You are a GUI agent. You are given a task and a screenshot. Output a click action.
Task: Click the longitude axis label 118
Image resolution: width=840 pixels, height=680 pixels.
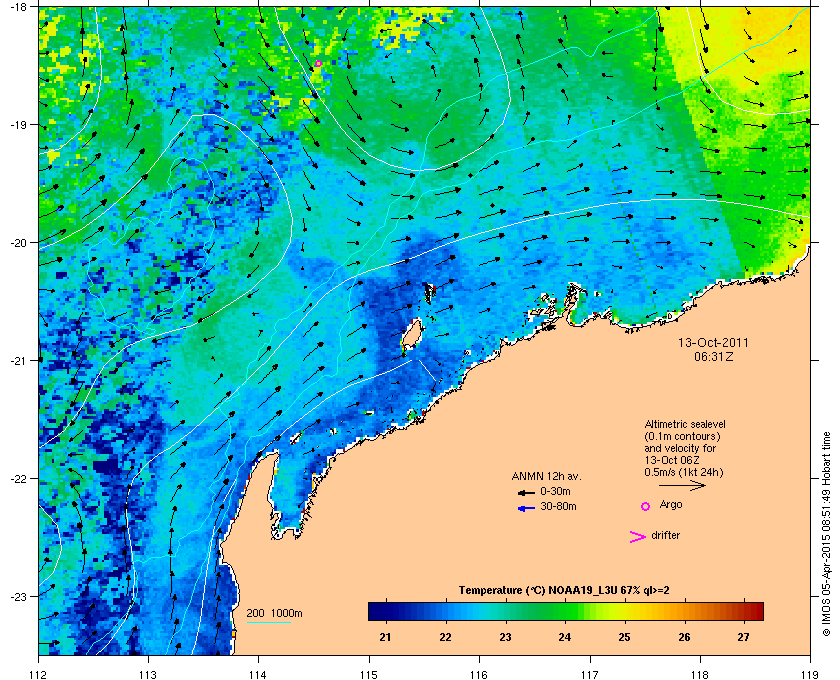pyautogui.click(x=700, y=674)
